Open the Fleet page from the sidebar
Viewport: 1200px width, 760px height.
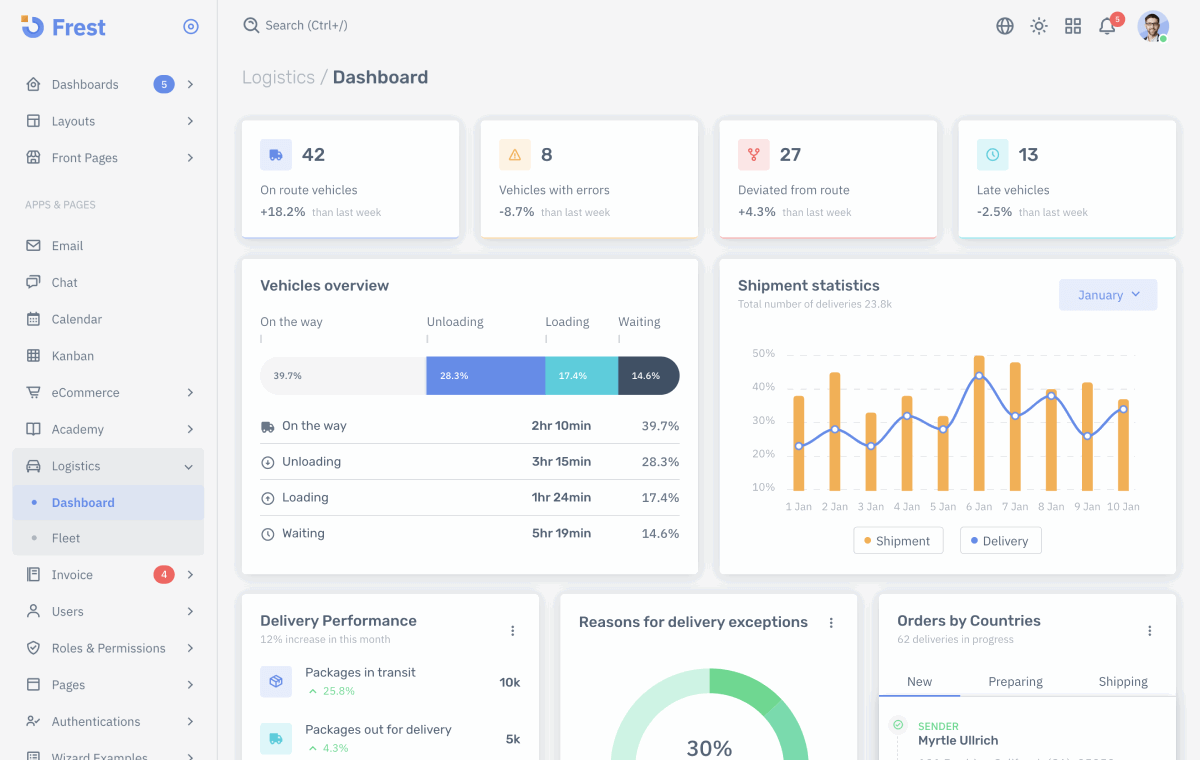coord(66,537)
